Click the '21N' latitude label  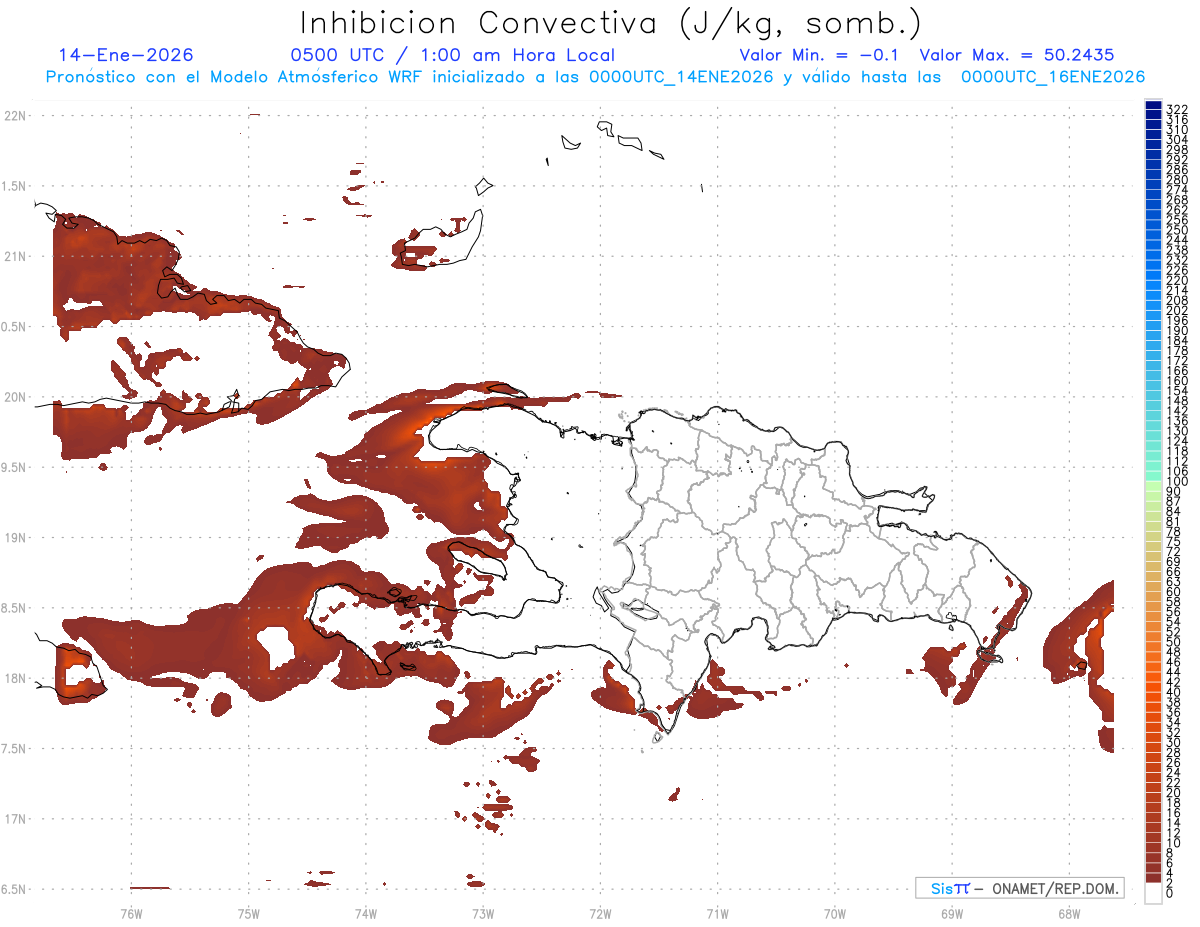14,256
